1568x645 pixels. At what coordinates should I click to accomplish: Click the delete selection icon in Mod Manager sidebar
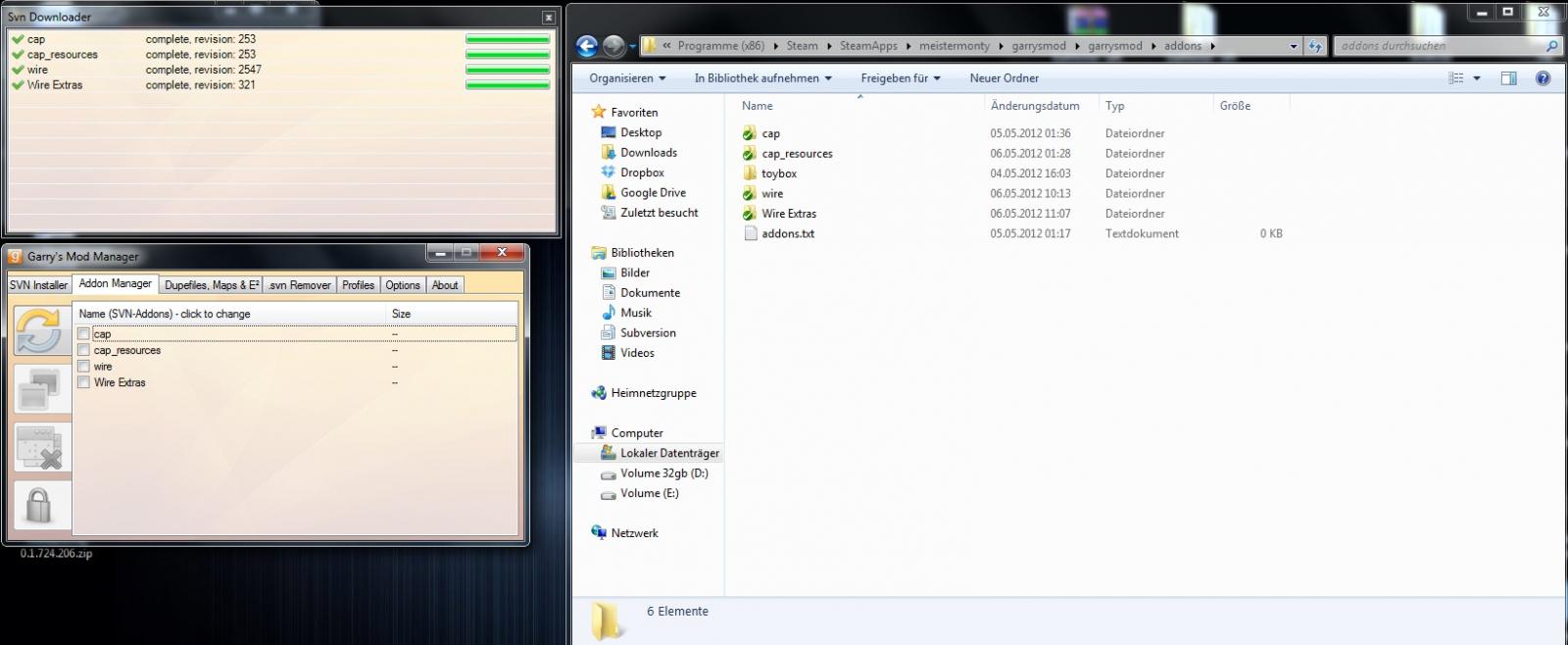[x=38, y=448]
